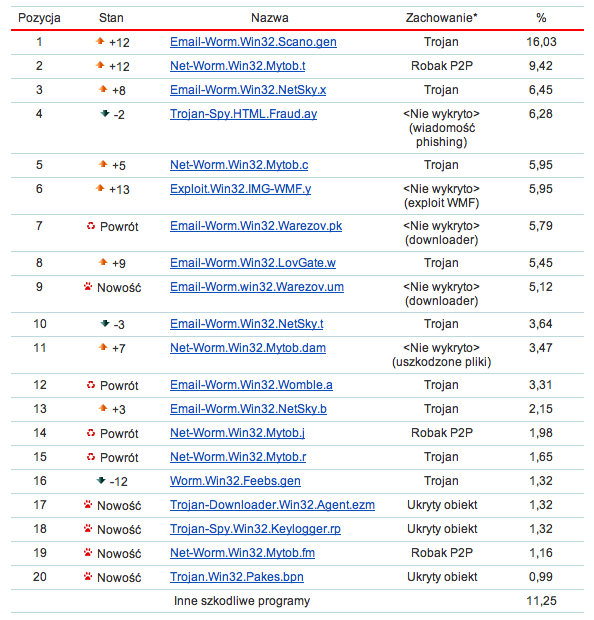Open Email-Worm.Win32.LovGate.w link
The image size is (594, 620).
253,263
